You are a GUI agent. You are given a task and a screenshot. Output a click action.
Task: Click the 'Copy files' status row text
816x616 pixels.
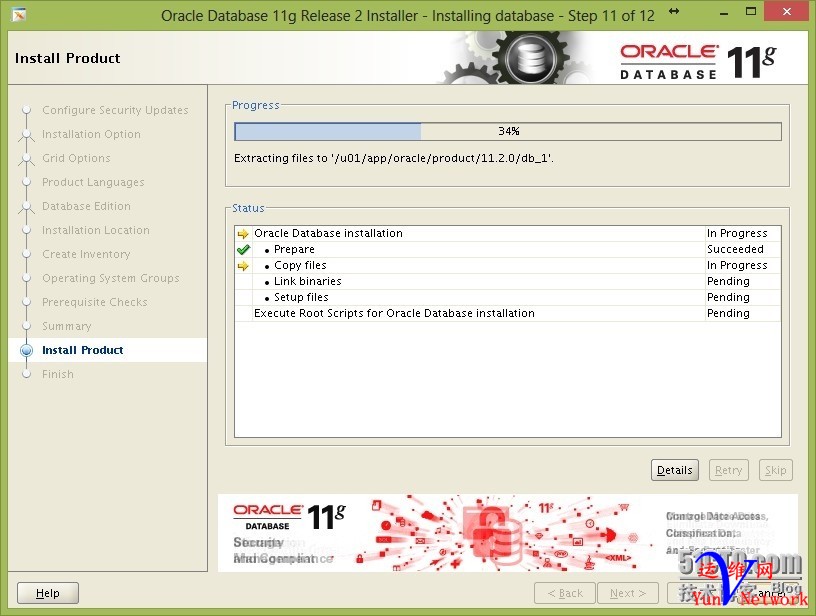[300, 265]
